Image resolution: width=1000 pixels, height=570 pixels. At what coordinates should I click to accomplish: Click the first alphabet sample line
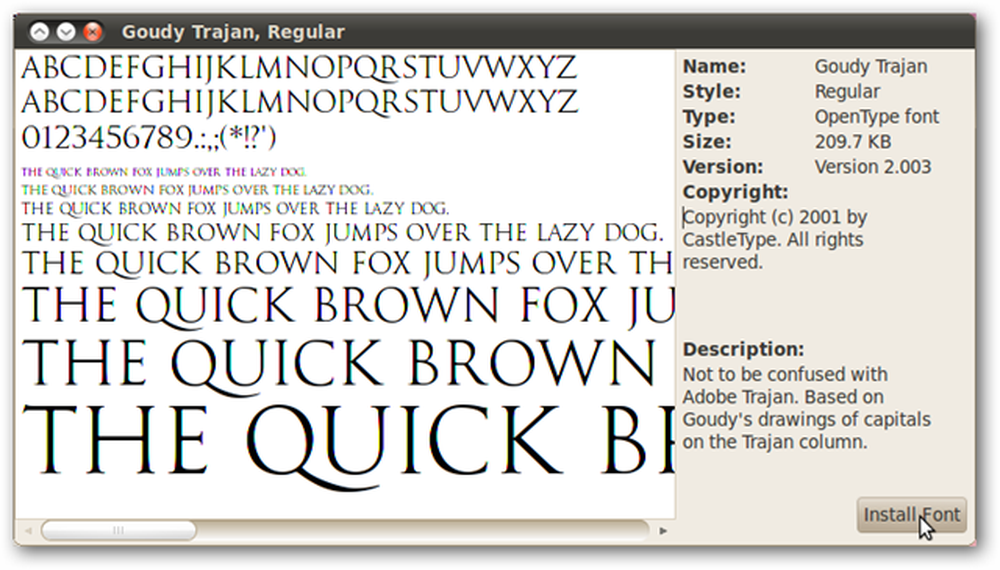pos(300,68)
